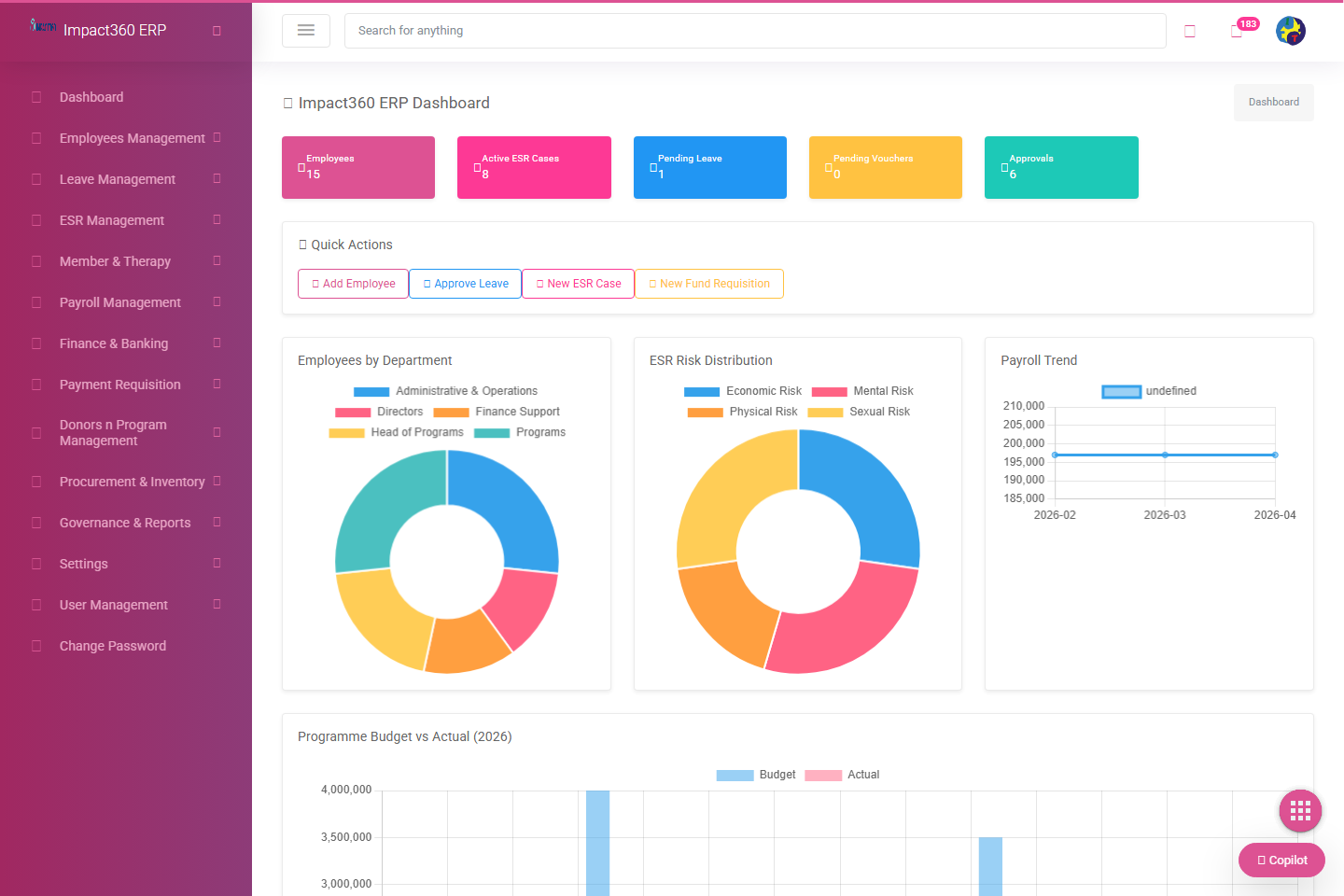Open the notifications icon with 183 badge
Screen dimensions: 1344x896
click(x=1238, y=31)
